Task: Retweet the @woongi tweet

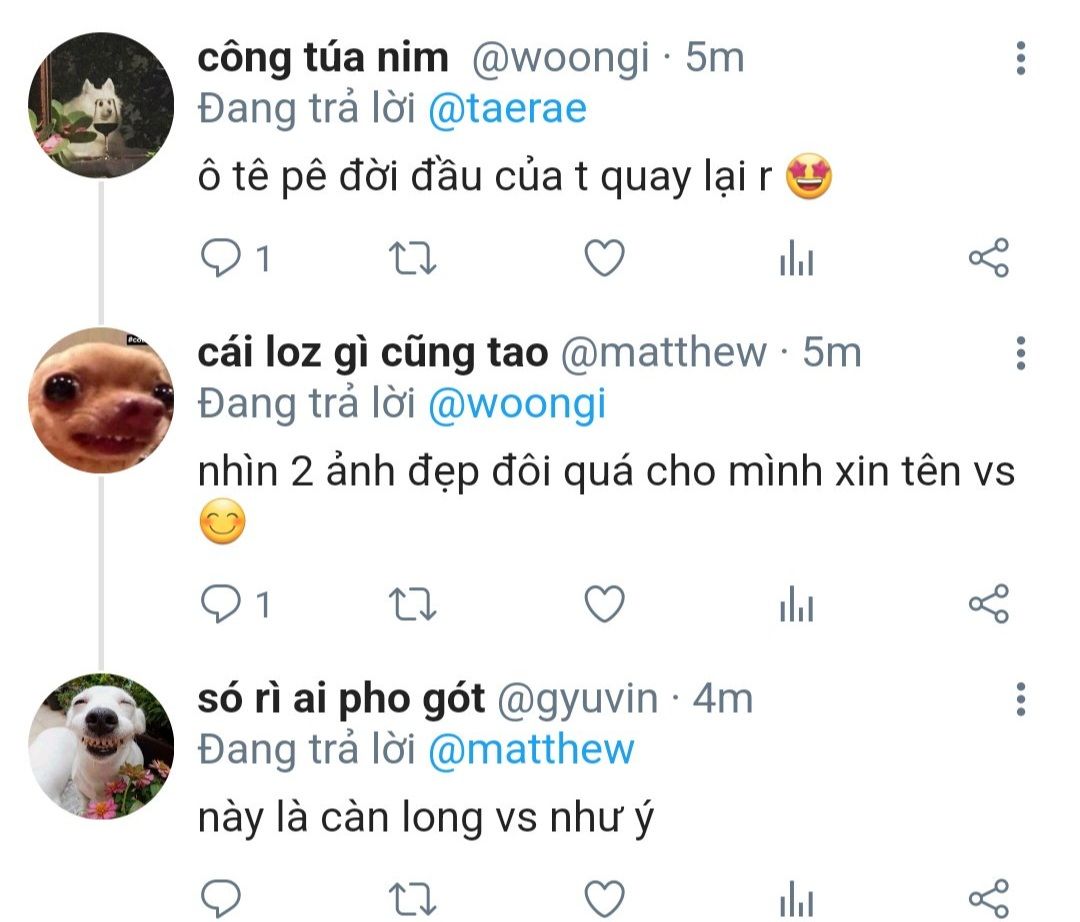Action: [x=413, y=258]
